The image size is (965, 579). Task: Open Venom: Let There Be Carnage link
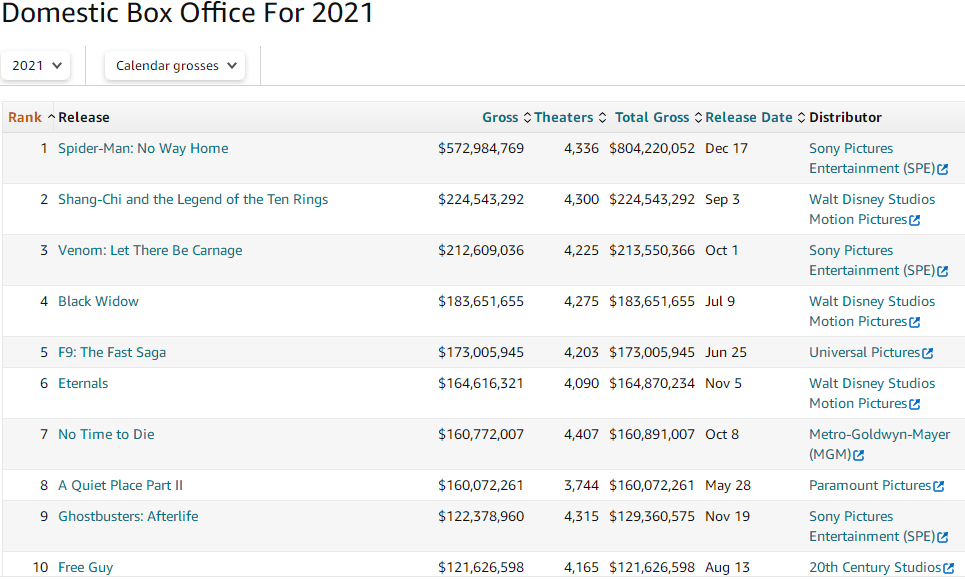[x=150, y=250]
